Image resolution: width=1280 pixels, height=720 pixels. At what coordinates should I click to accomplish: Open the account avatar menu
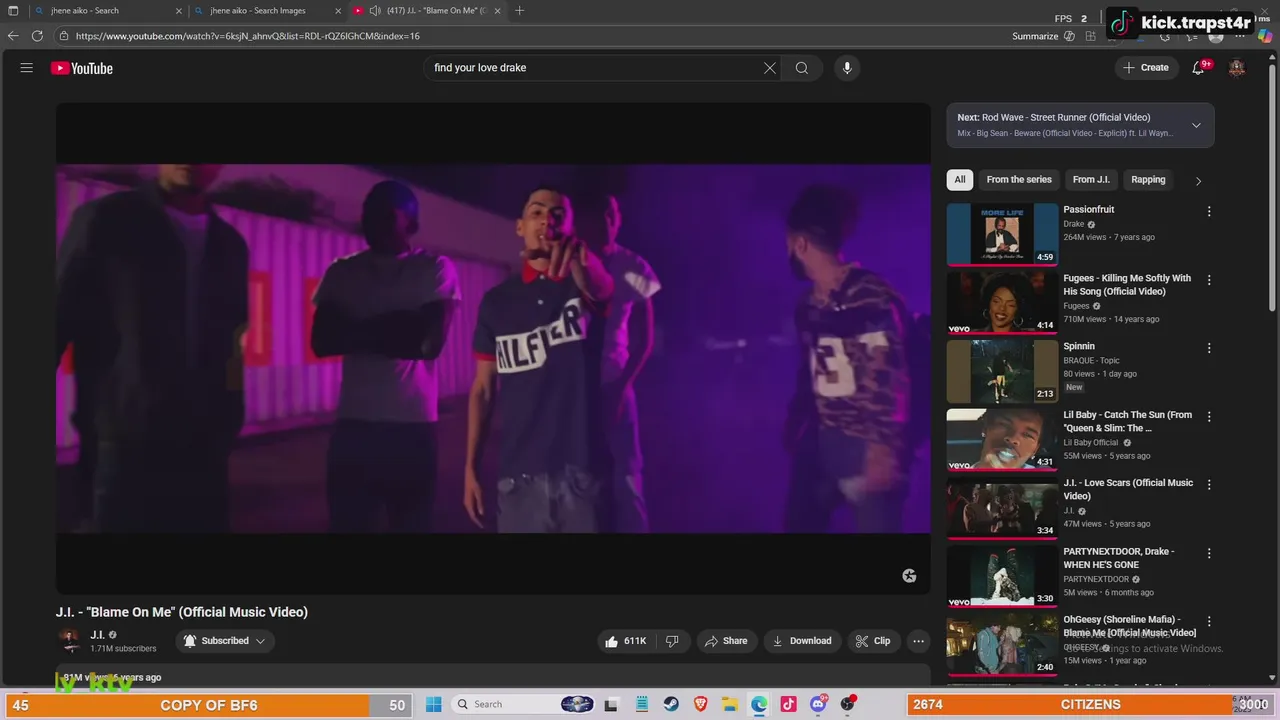[1237, 68]
